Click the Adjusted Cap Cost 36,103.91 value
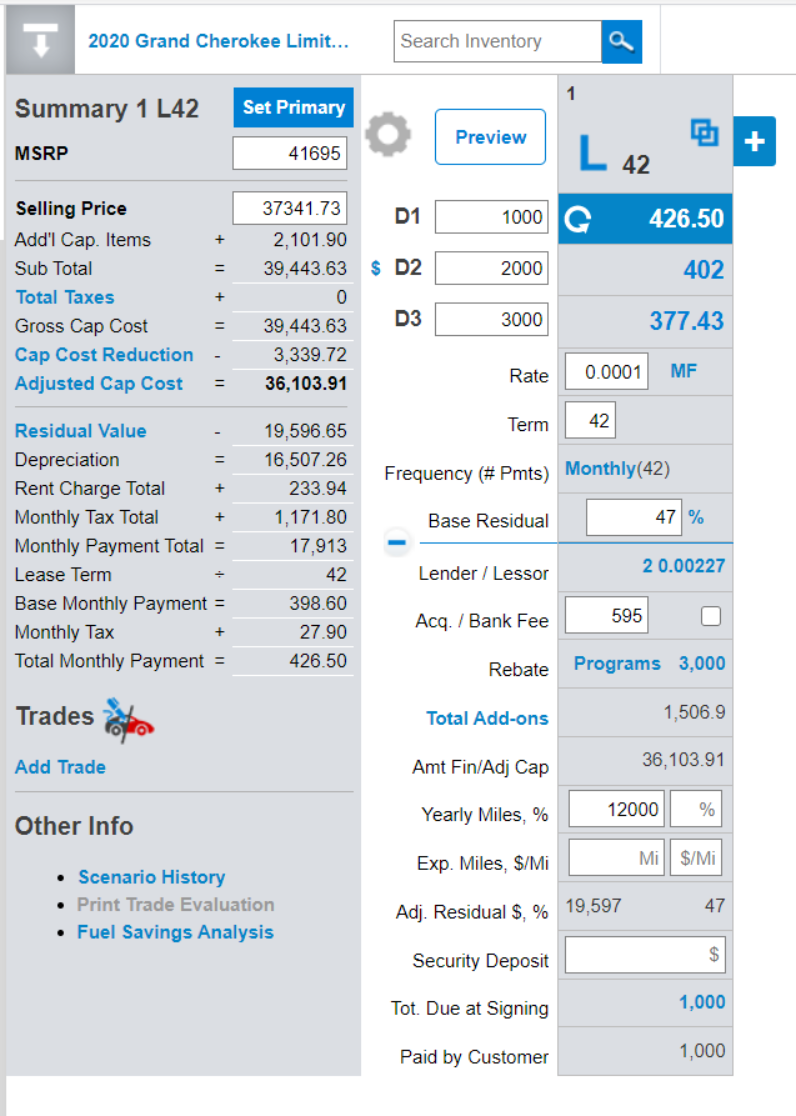This screenshot has width=796, height=1116. coord(306,384)
